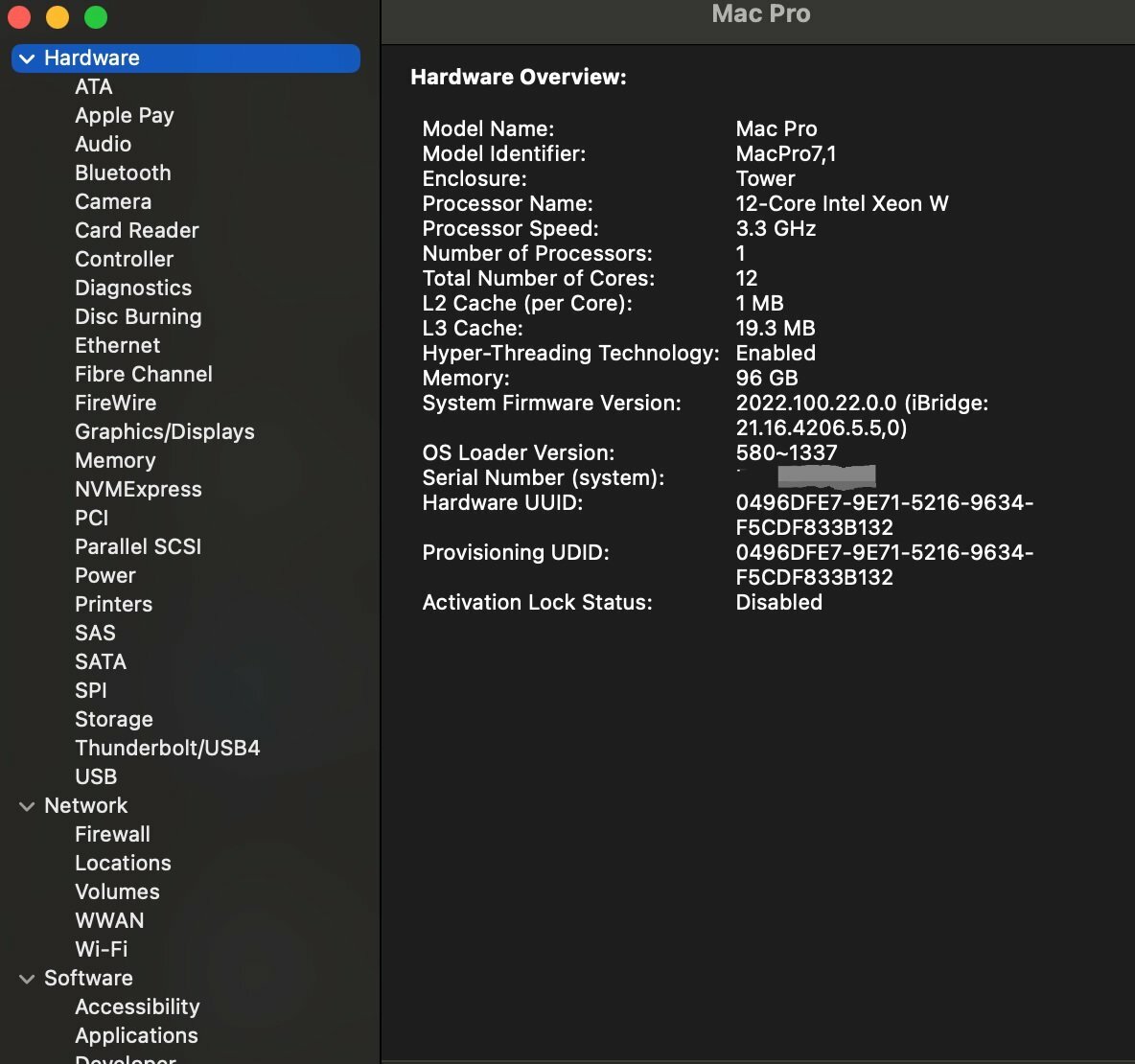The height and width of the screenshot is (1064, 1135).
Task: Select Applications in the sidebar
Action: 136,1036
